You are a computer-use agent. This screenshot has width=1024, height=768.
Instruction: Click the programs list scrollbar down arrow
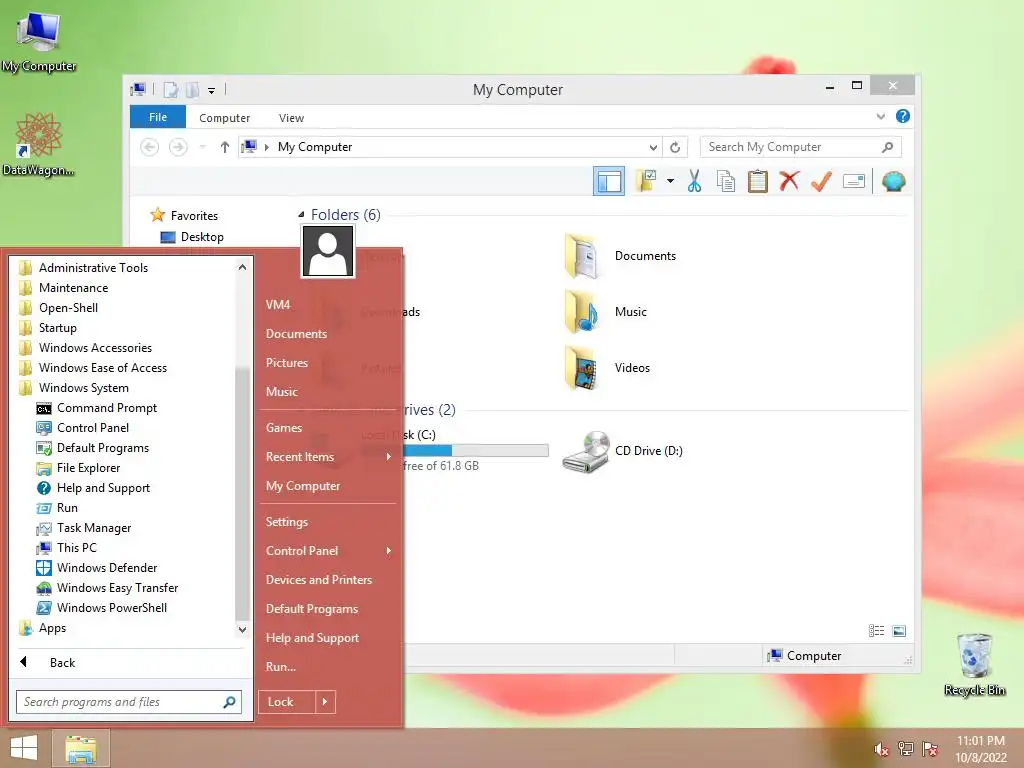tap(242, 630)
